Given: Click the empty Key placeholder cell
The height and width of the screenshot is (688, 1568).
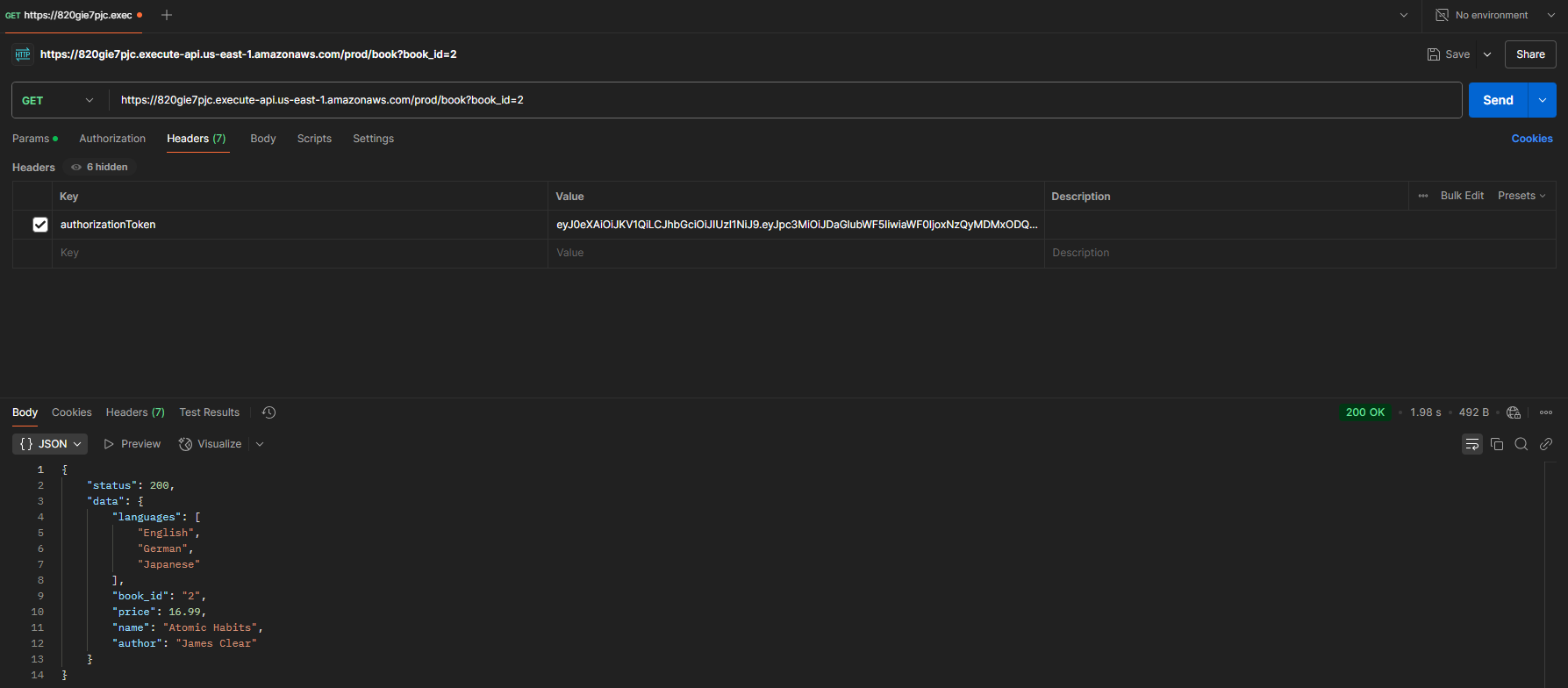Looking at the screenshot, I should [x=300, y=253].
